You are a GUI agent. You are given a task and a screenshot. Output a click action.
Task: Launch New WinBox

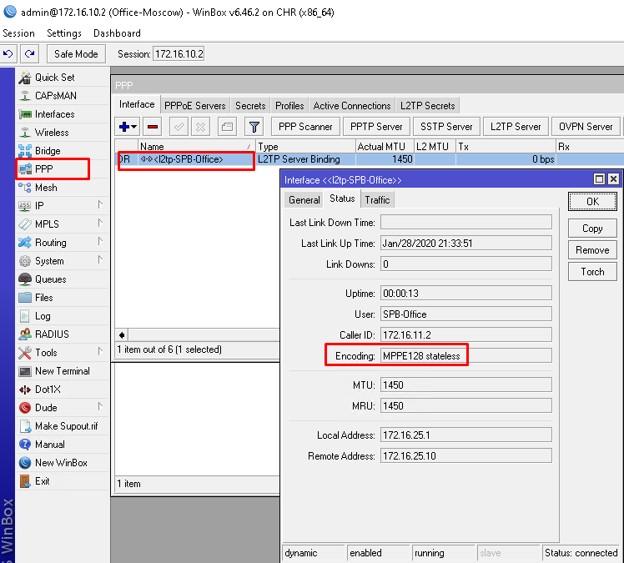pyautogui.click(x=61, y=463)
